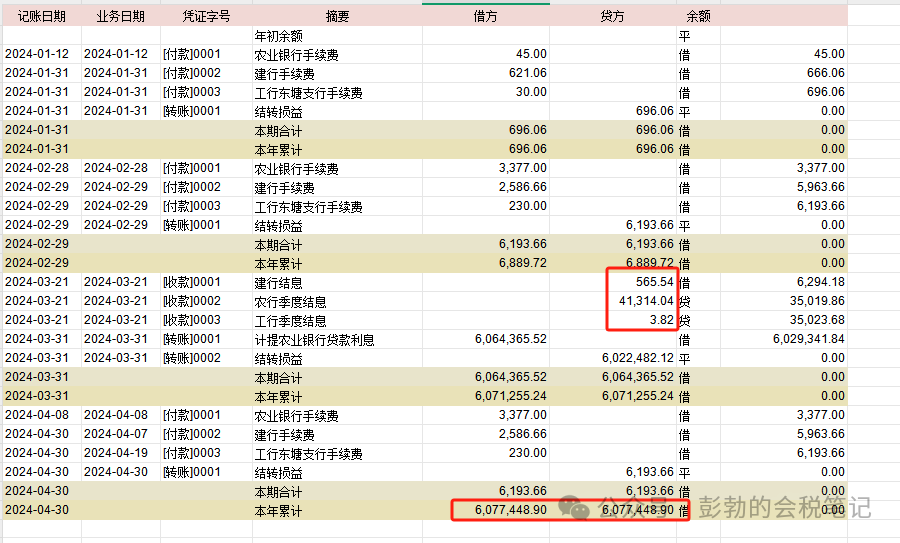The image size is (900, 543).
Task: Click 农业银行手续费 cell dated 2024-01-12
Action: point(338,54)
